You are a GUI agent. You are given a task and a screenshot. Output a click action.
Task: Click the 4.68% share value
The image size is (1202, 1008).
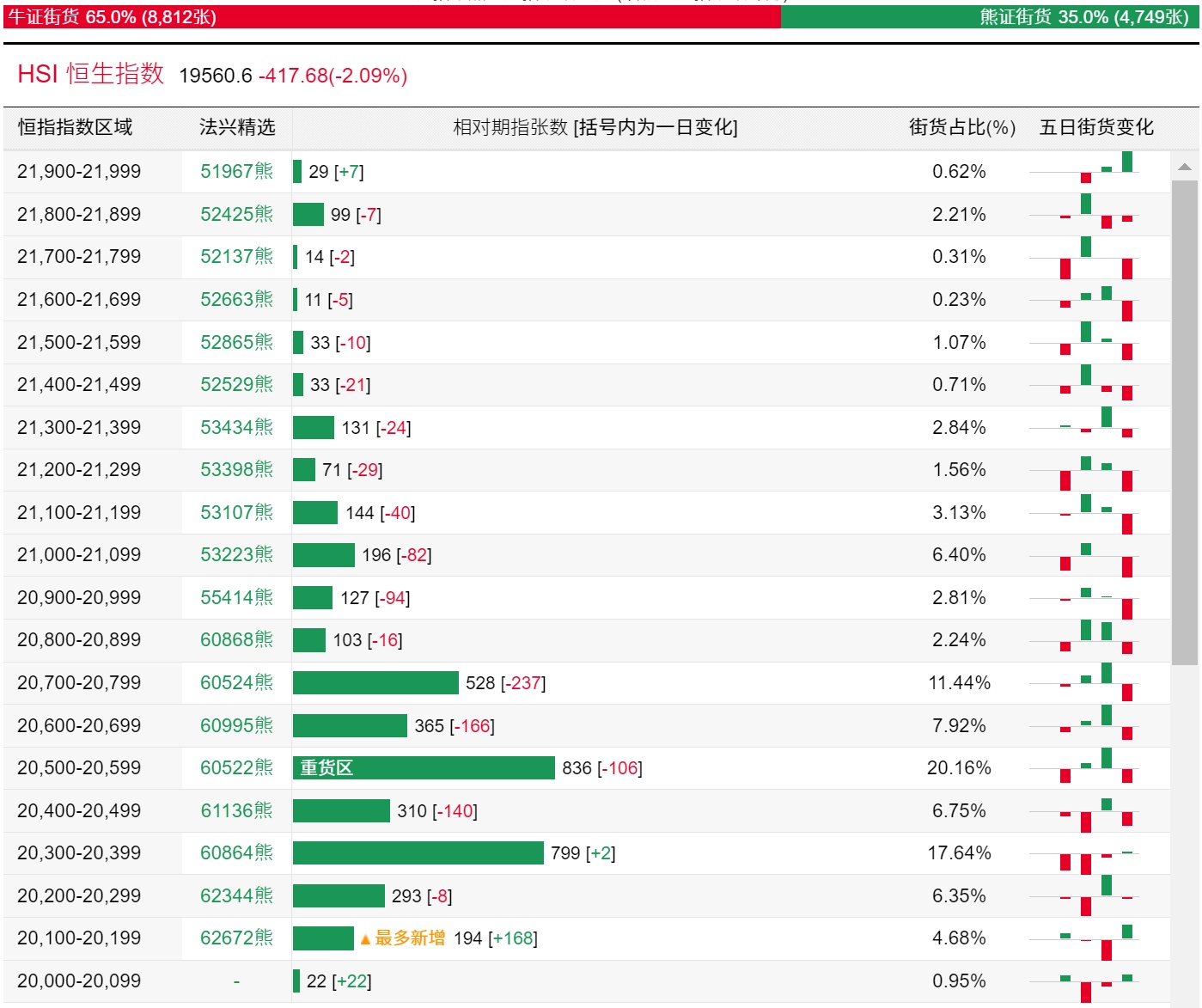pyautogui.click(x=959, y=938)
